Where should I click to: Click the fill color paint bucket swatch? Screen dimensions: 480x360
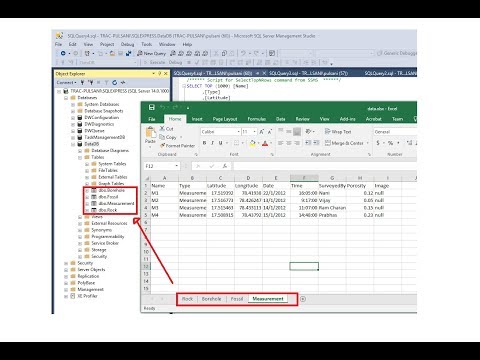tap(252, 143)
